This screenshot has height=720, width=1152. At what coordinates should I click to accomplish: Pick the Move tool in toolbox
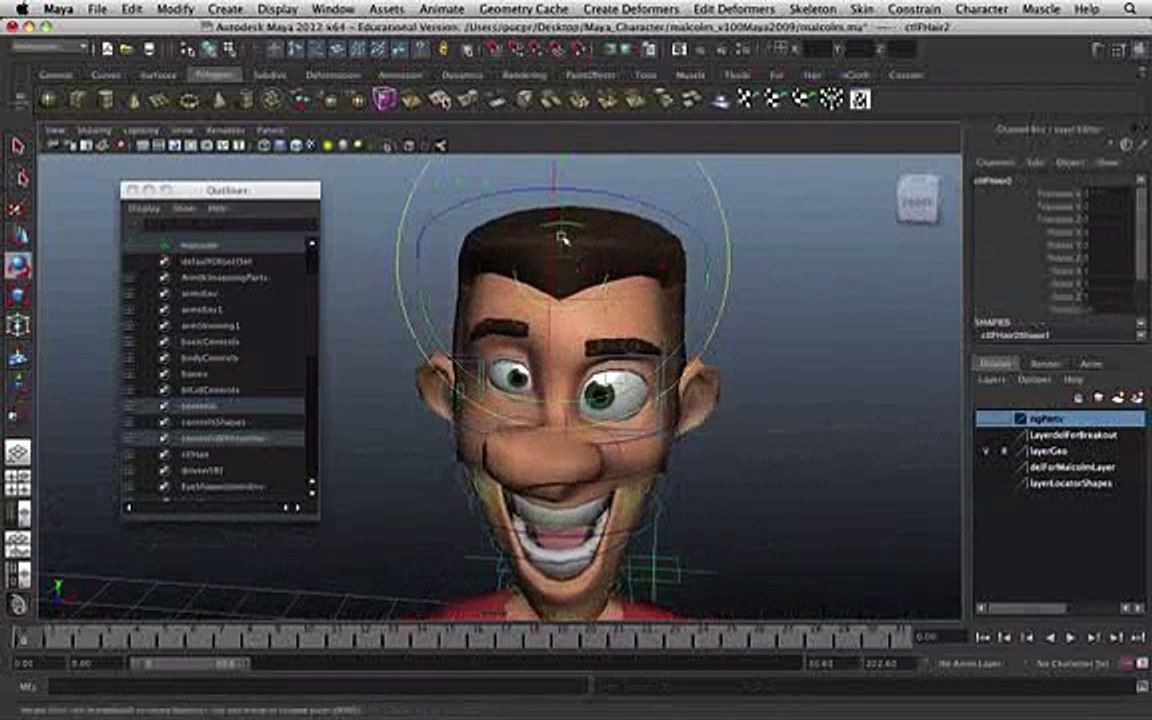(18, 237)
